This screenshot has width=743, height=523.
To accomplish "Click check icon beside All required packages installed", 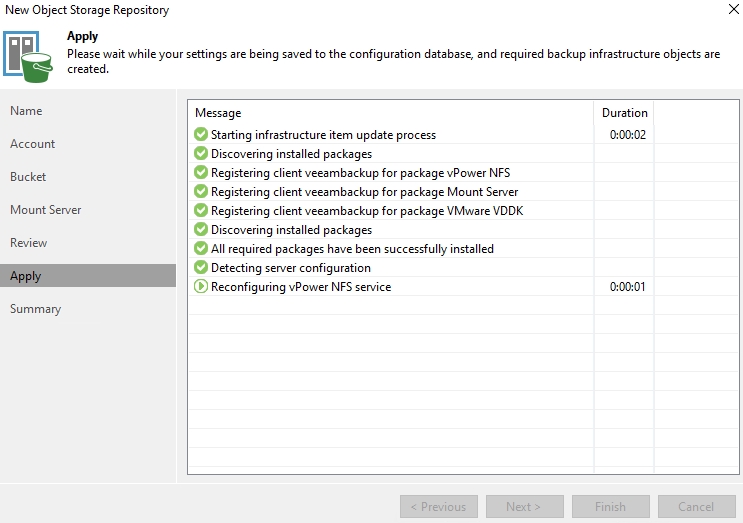I will (201, 249).
